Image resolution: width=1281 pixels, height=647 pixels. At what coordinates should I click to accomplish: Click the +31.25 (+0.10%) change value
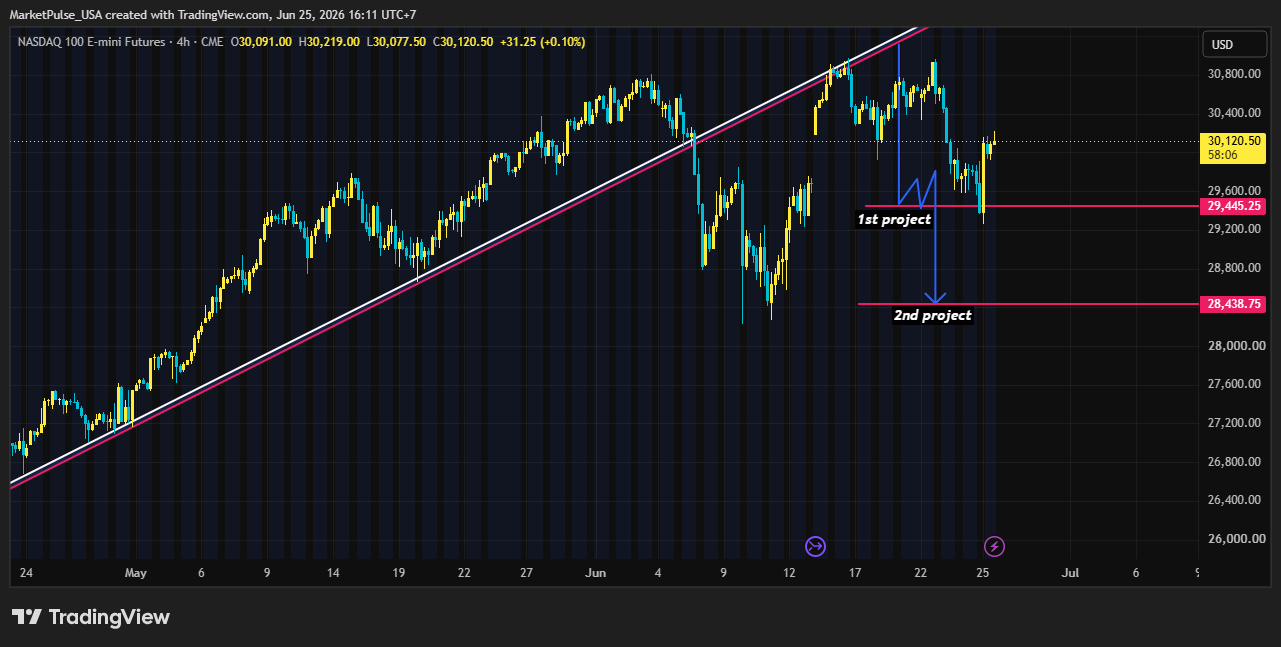[x=541, y=42]
